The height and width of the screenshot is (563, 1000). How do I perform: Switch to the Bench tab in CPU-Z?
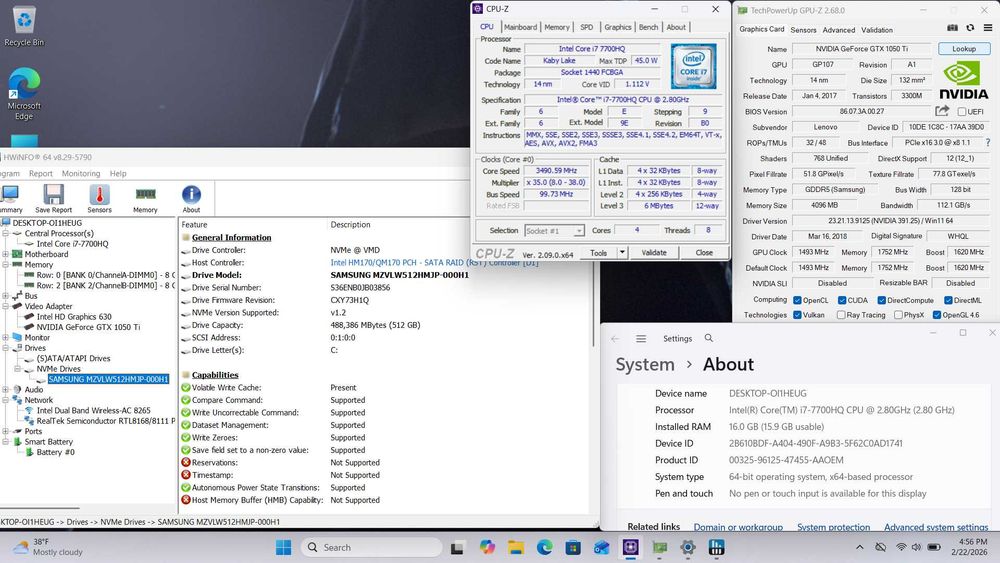pos(649,27)
